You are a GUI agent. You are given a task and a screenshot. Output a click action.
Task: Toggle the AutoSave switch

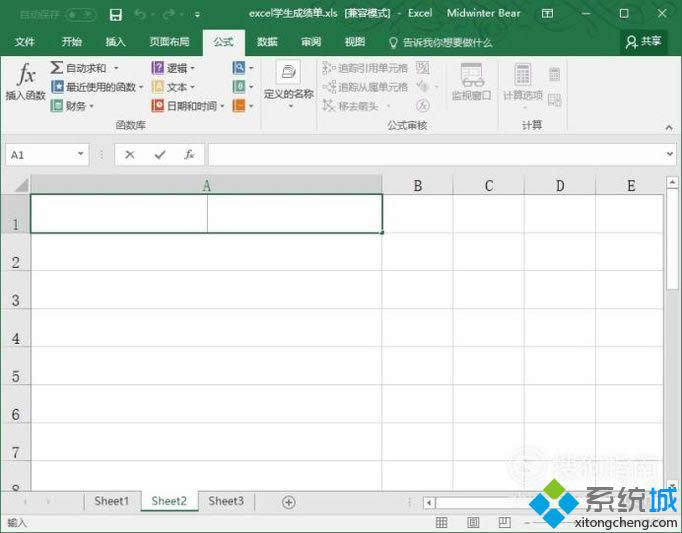pyautogui.click(x=81, y=15)
